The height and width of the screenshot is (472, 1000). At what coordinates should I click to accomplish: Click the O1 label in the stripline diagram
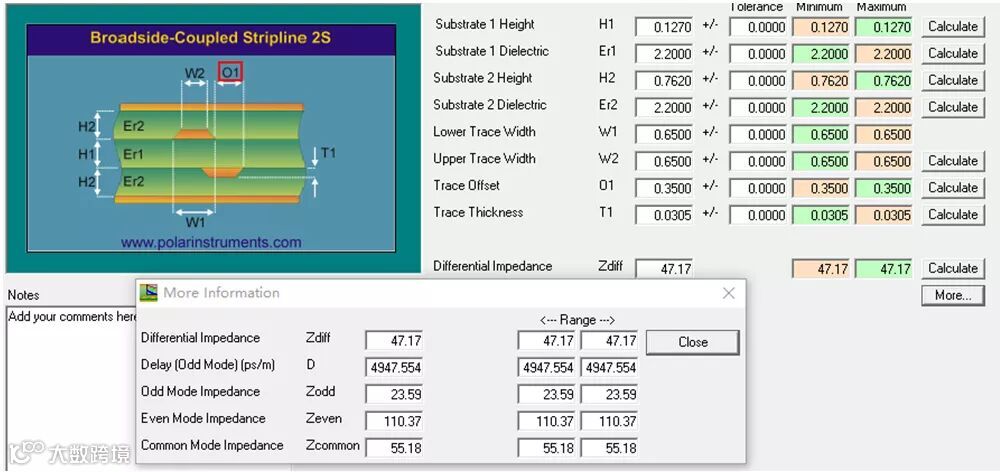[x=230, y=73]
